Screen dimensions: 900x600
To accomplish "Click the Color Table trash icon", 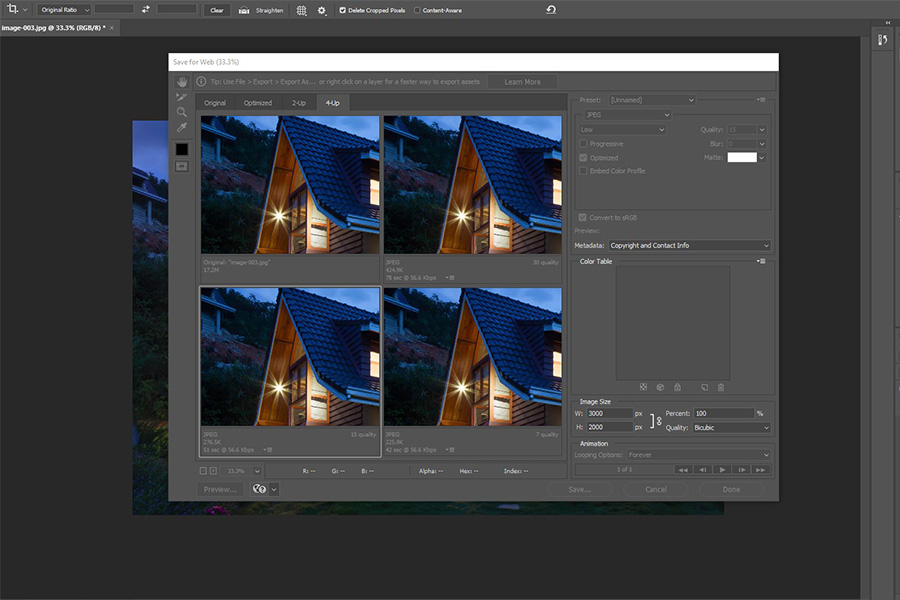I will click(721, 388).
